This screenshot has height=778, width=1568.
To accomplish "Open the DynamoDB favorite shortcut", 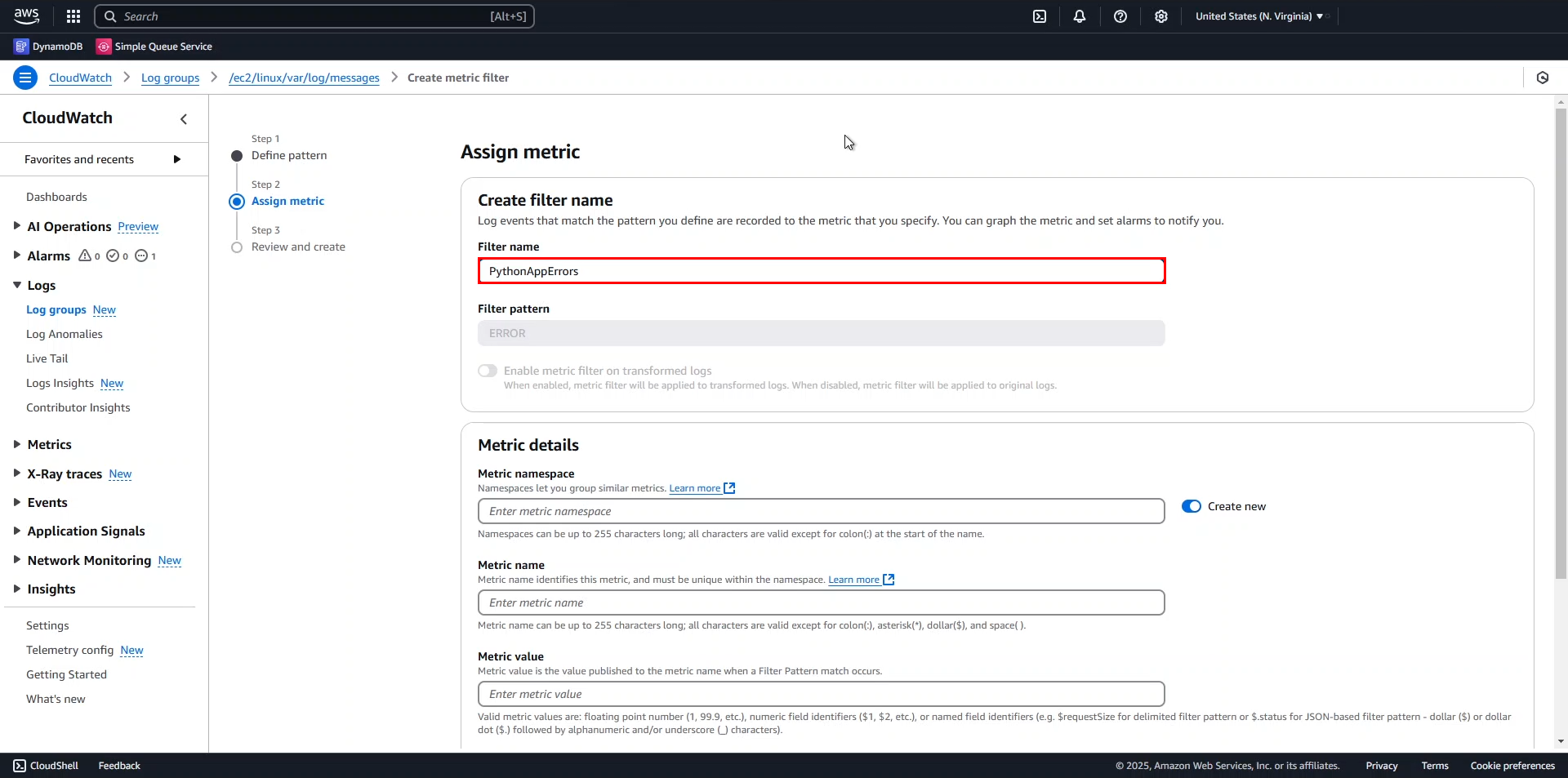I will pos(48,46).
